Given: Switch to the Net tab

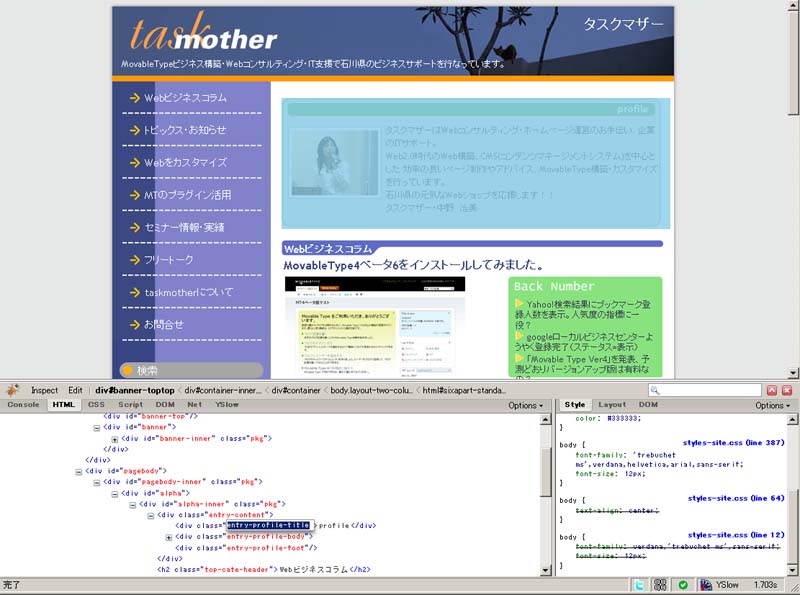Looking at the screenshot, I should click(194, 405).
